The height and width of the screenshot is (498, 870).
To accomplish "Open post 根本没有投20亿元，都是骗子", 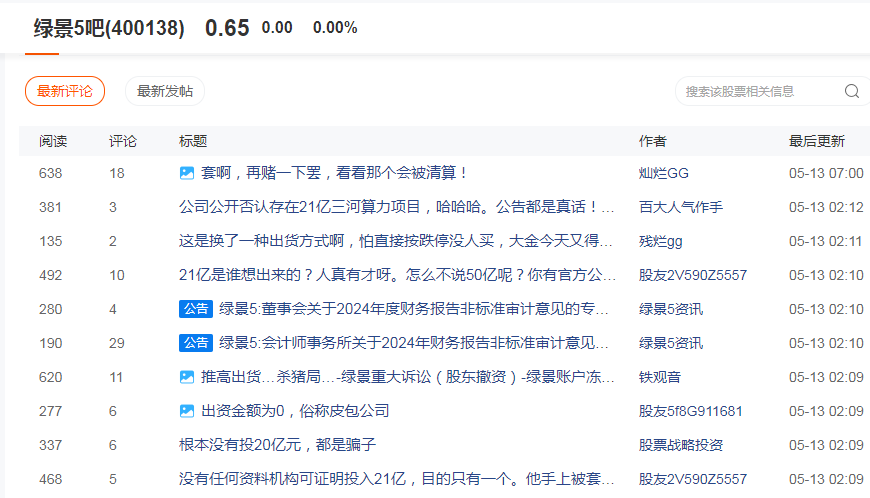I will (x=277, y=445).
